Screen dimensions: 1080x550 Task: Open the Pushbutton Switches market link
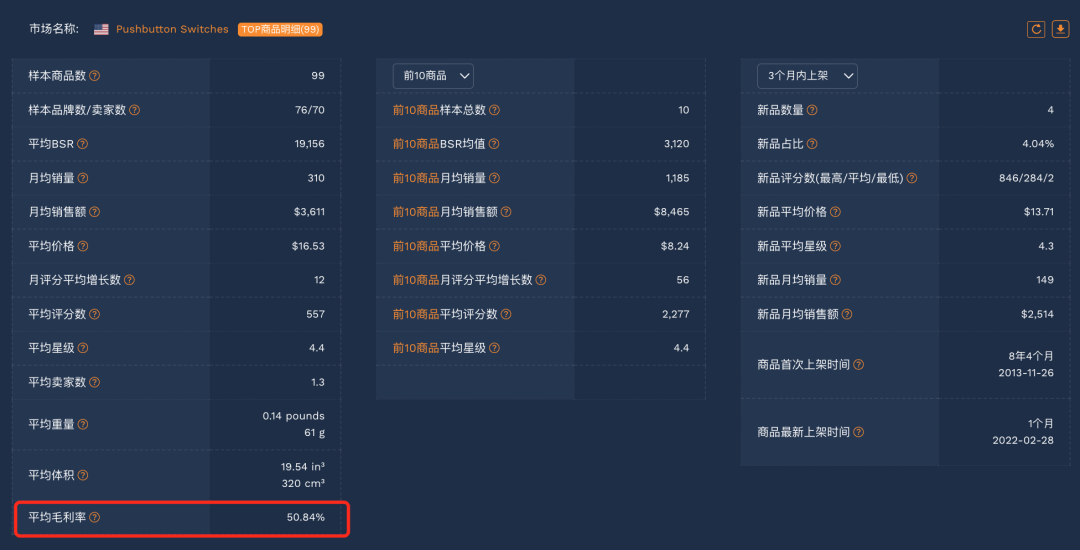click(172, 30)
